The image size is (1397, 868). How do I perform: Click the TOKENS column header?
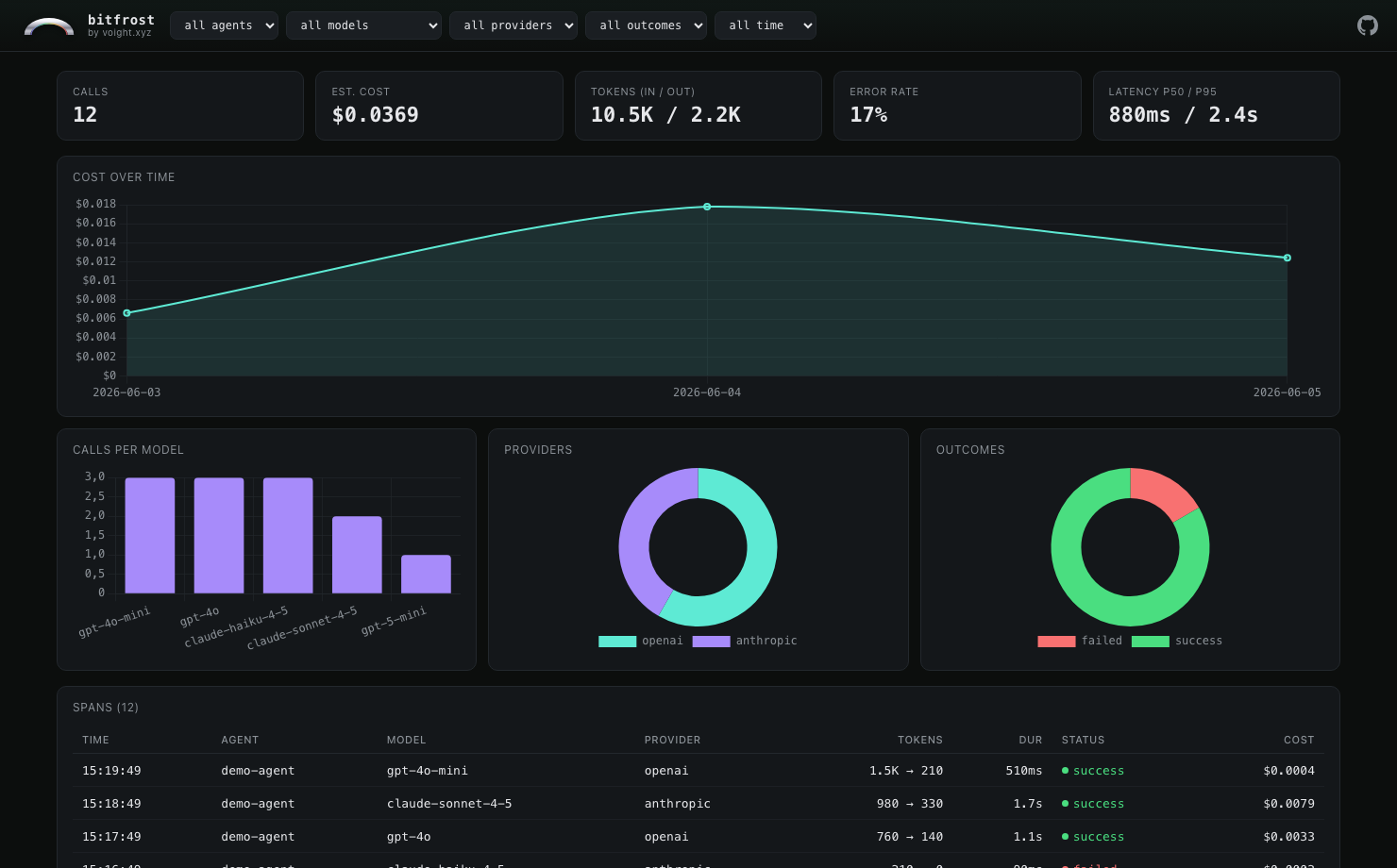pos(920,740)
